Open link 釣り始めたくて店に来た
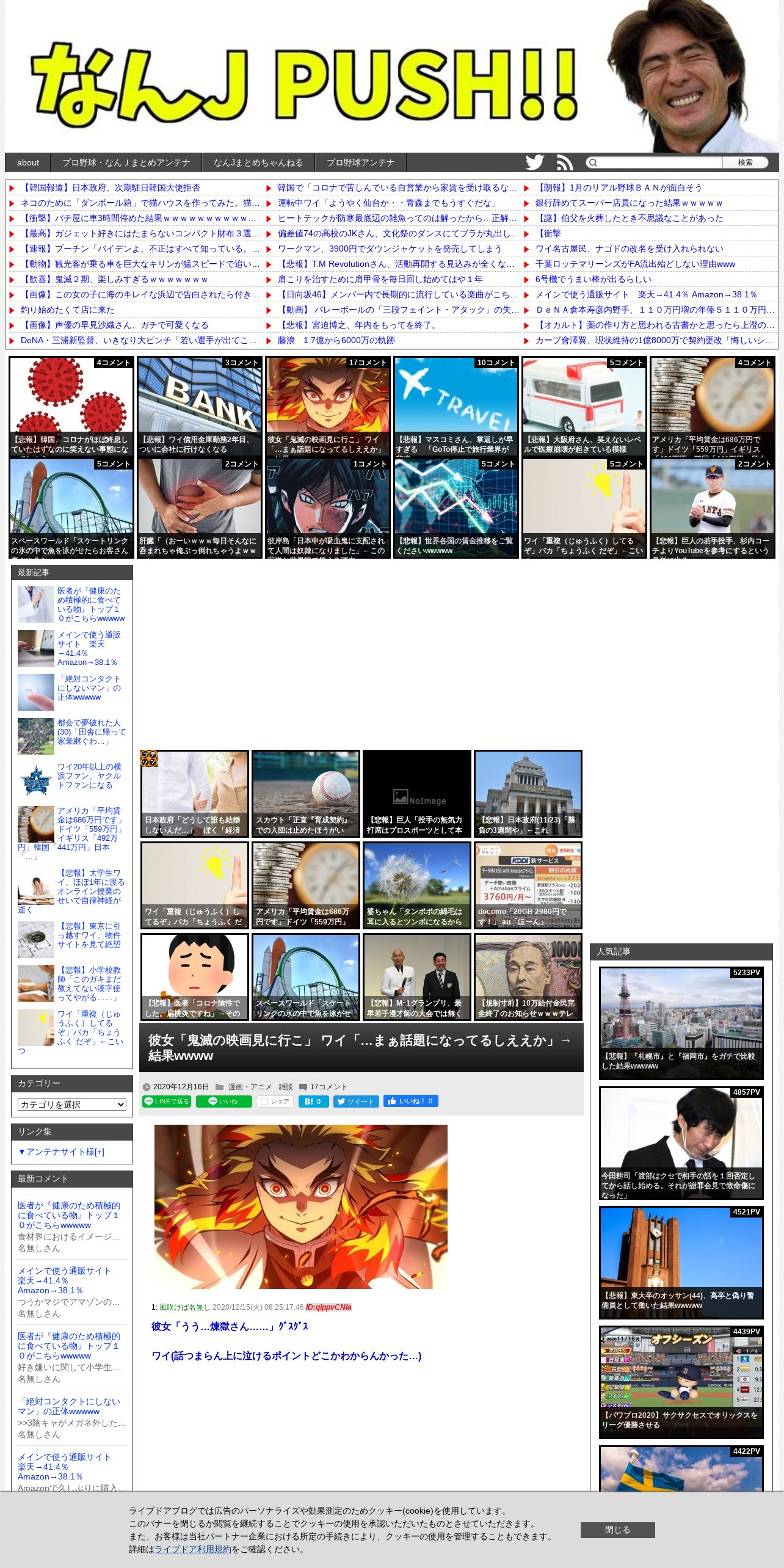The width and height of the screenshot is (784, 1568). [68, 310]
